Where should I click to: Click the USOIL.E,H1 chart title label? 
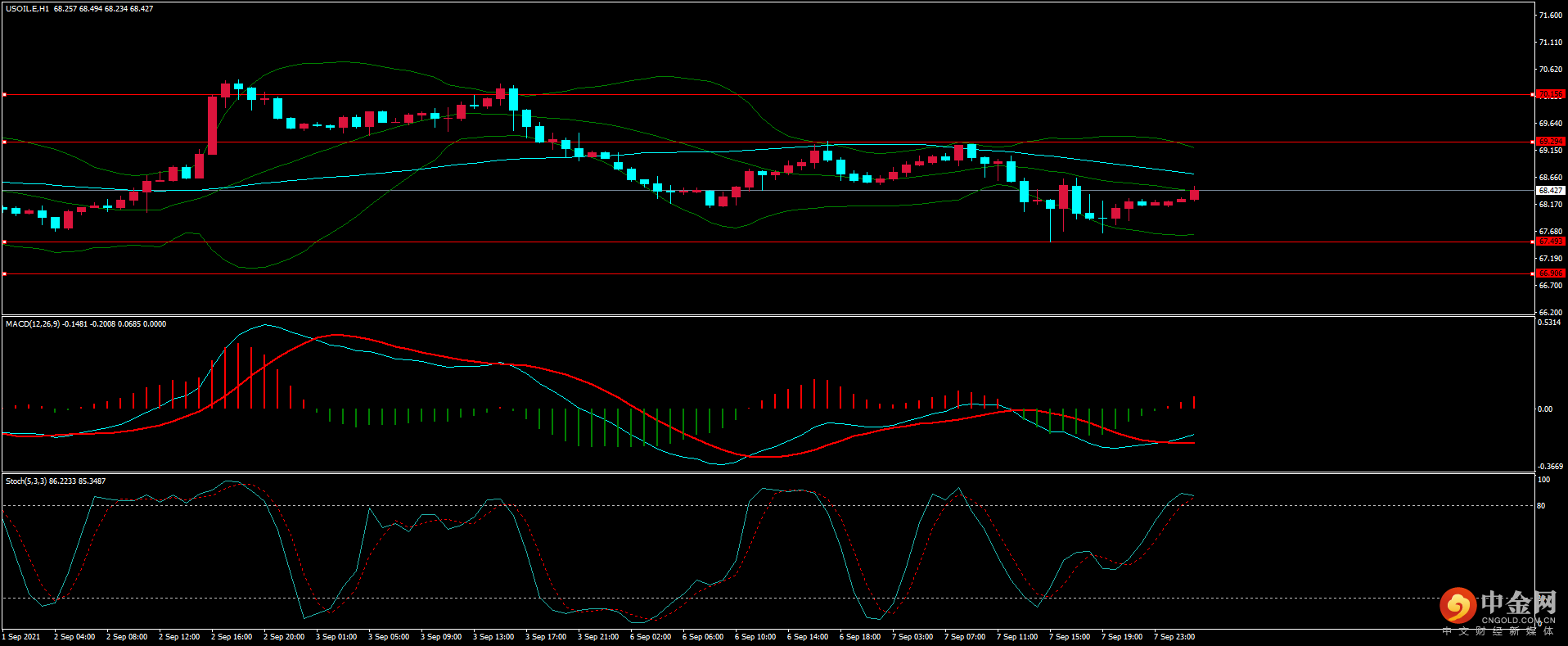pos(28,9)
